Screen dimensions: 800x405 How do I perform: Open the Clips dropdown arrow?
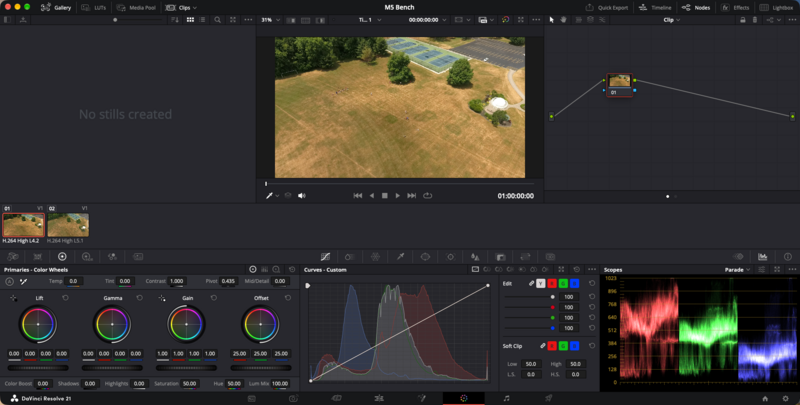coord(194,8)
